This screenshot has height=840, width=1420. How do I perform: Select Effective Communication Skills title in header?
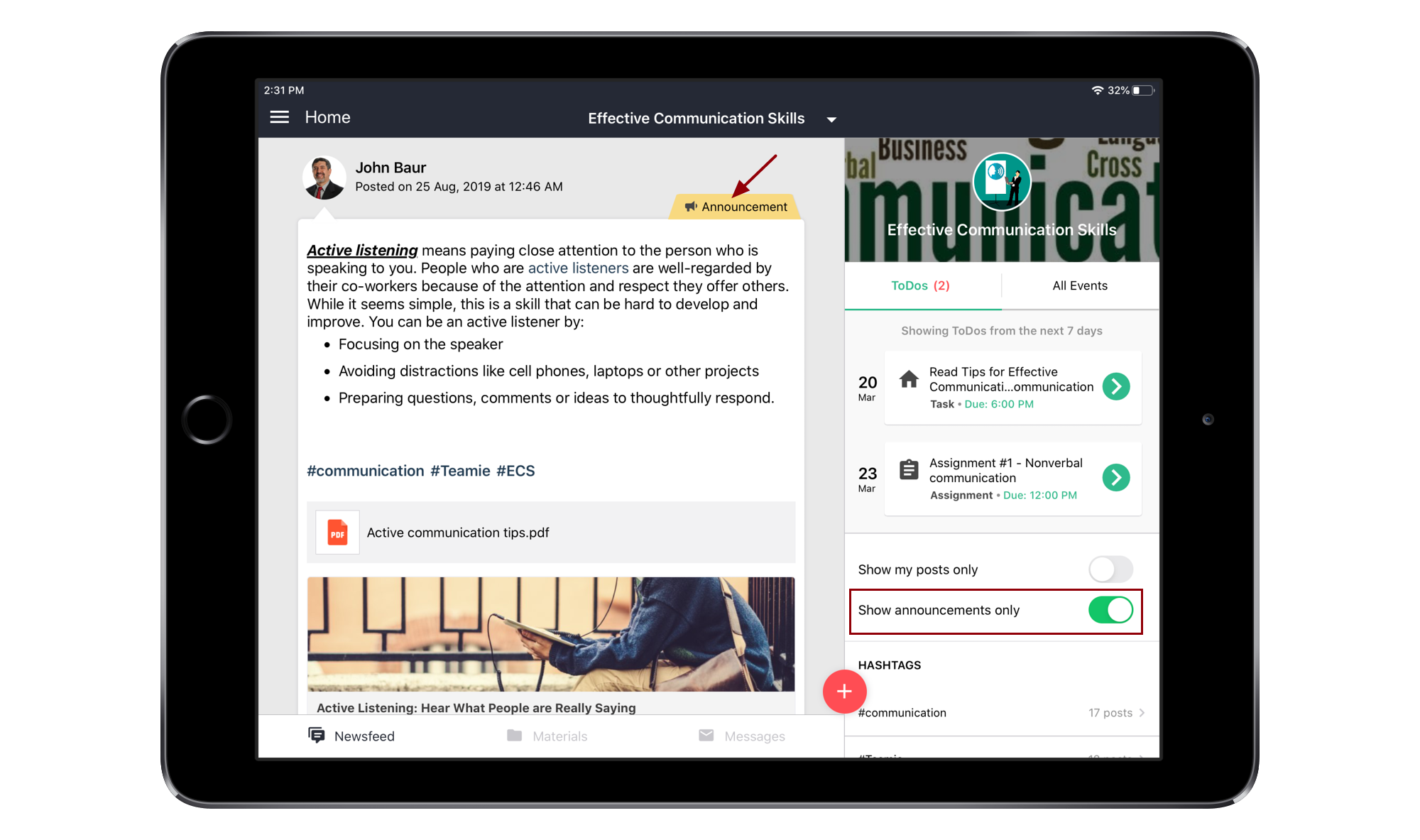(x=696, y=119)
